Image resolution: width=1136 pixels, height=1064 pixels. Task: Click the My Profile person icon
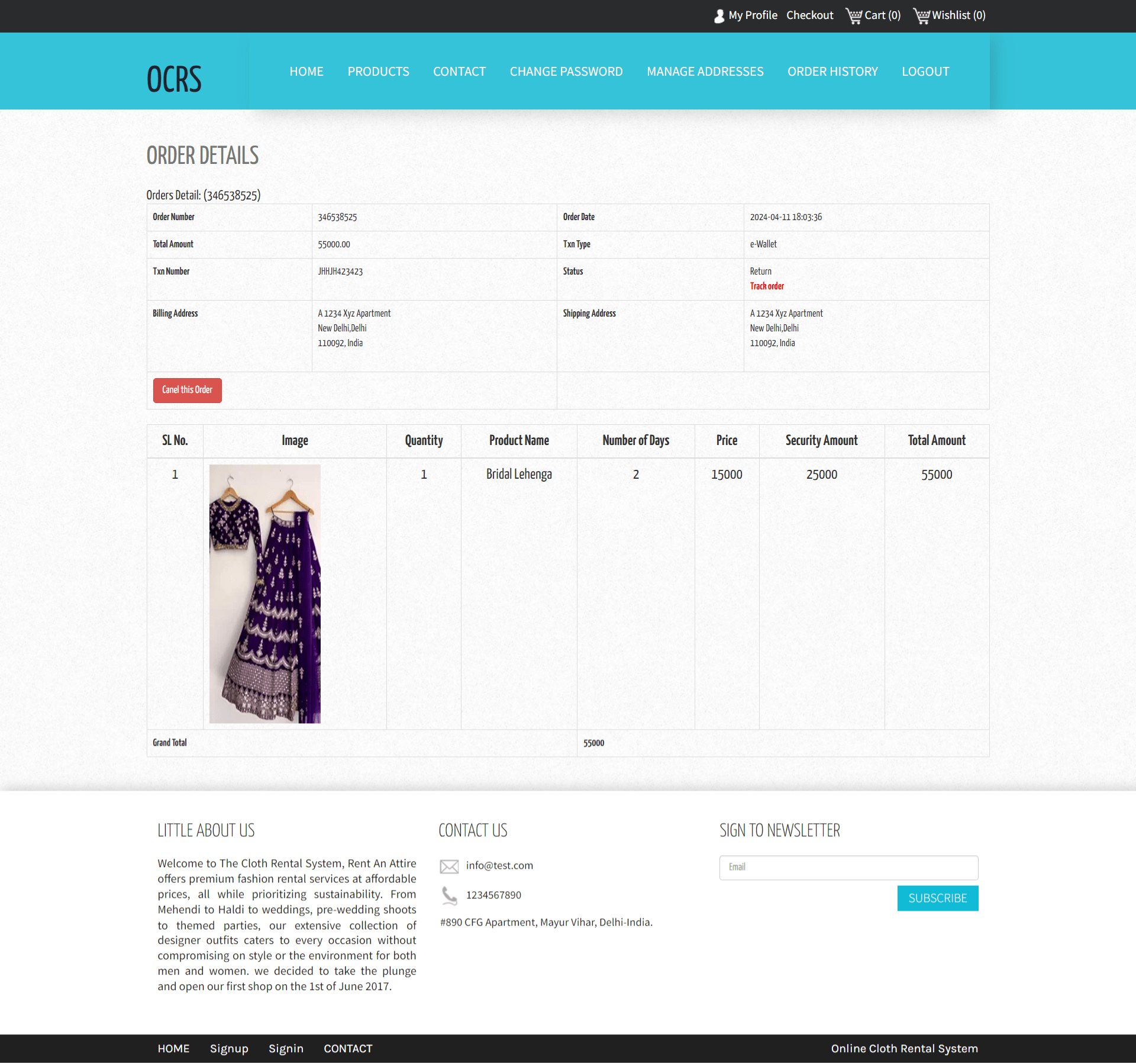(x=718, y=15)
